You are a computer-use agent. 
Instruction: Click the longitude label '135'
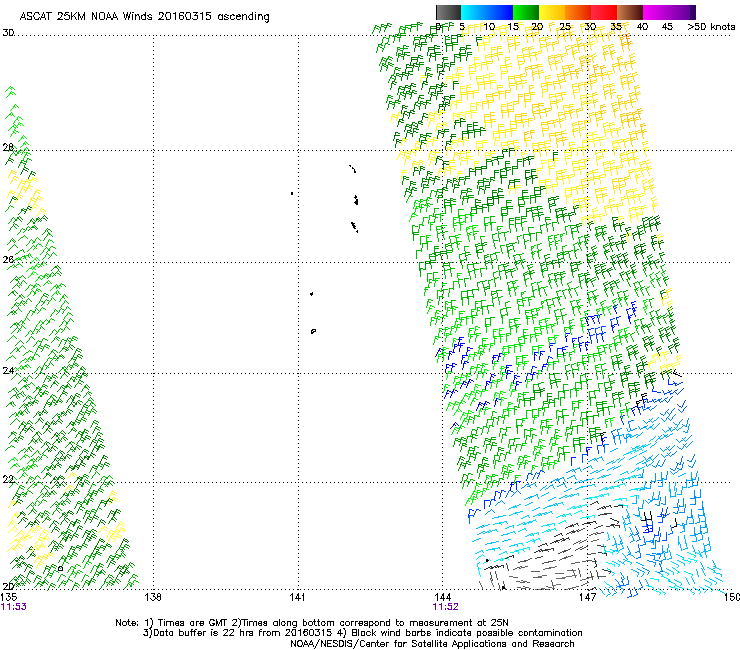(x=9, y=597)
